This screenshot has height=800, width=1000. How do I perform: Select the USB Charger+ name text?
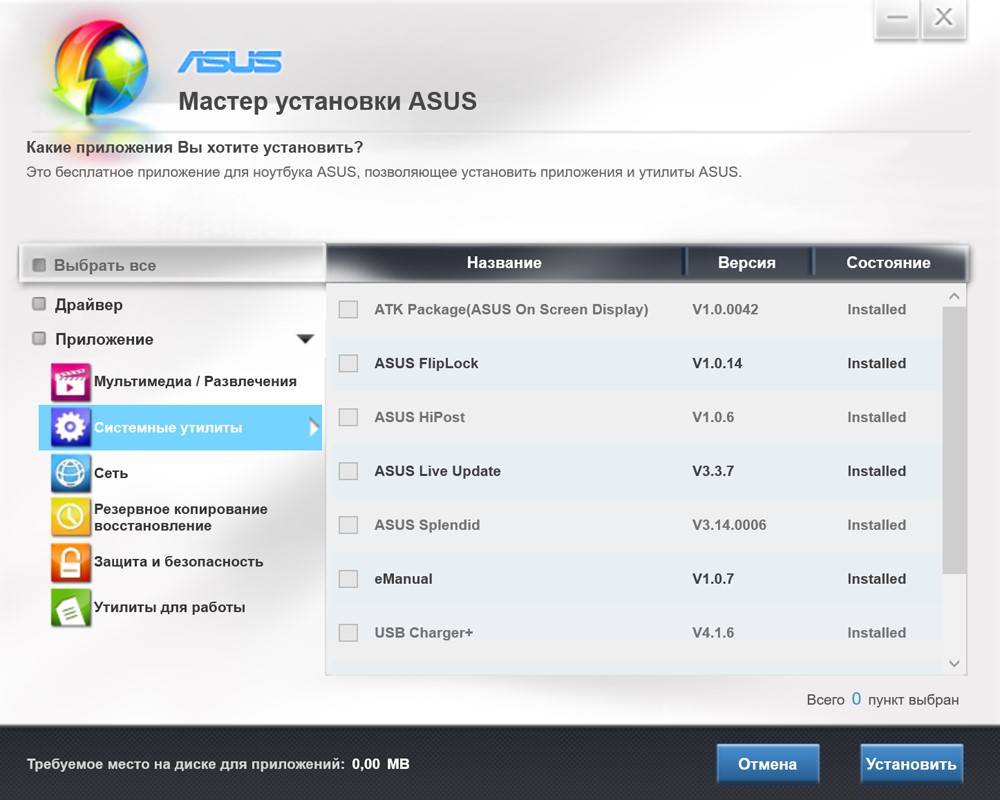423,633
